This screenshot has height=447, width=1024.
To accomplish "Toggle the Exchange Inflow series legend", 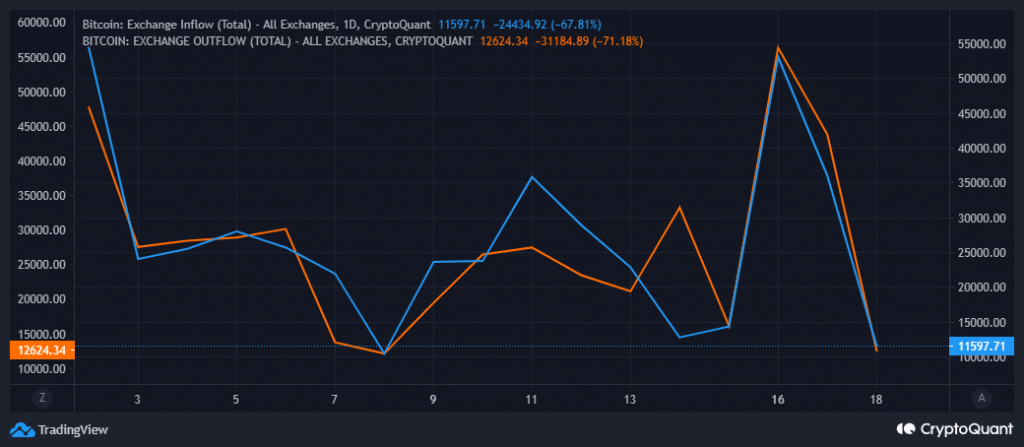I will (x=258, y=22).
